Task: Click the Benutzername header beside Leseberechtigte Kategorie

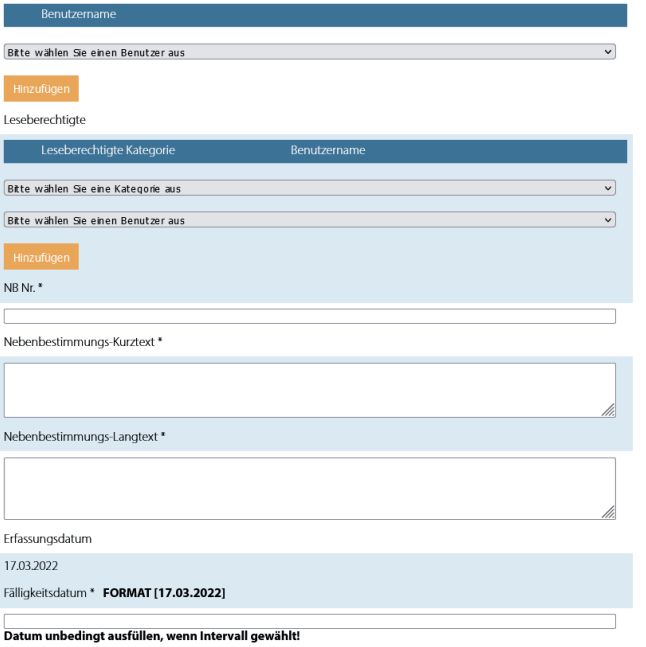Action: click(x=328, y=151)
